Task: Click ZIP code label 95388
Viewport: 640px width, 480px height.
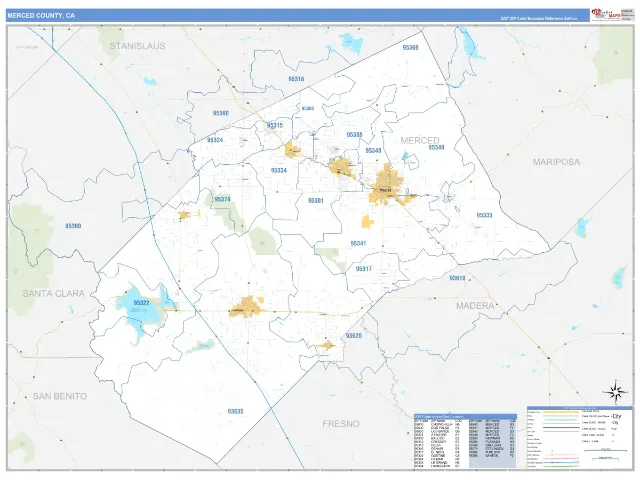Action: click(354, 135)
